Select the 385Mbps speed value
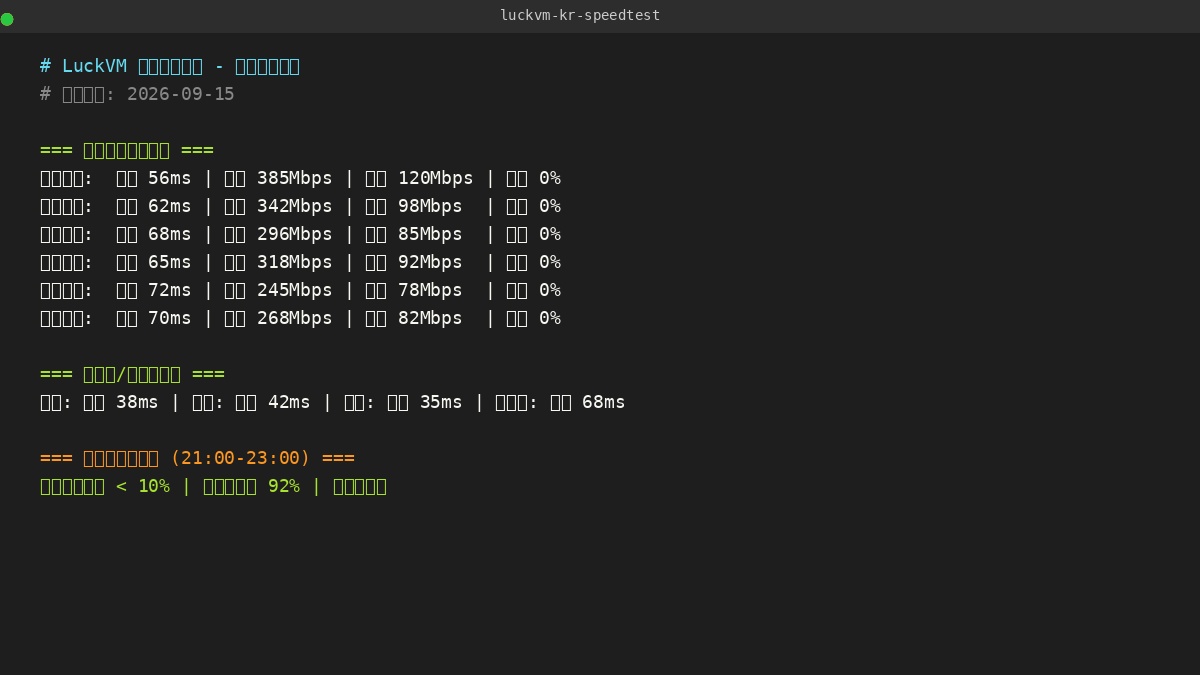 294,178
